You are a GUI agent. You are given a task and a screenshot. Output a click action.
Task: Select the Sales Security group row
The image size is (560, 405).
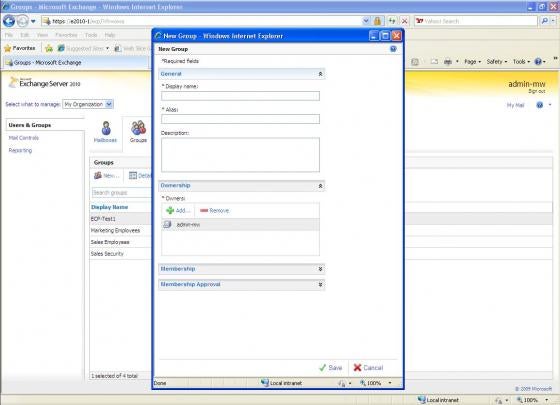[x=121, y=254]
